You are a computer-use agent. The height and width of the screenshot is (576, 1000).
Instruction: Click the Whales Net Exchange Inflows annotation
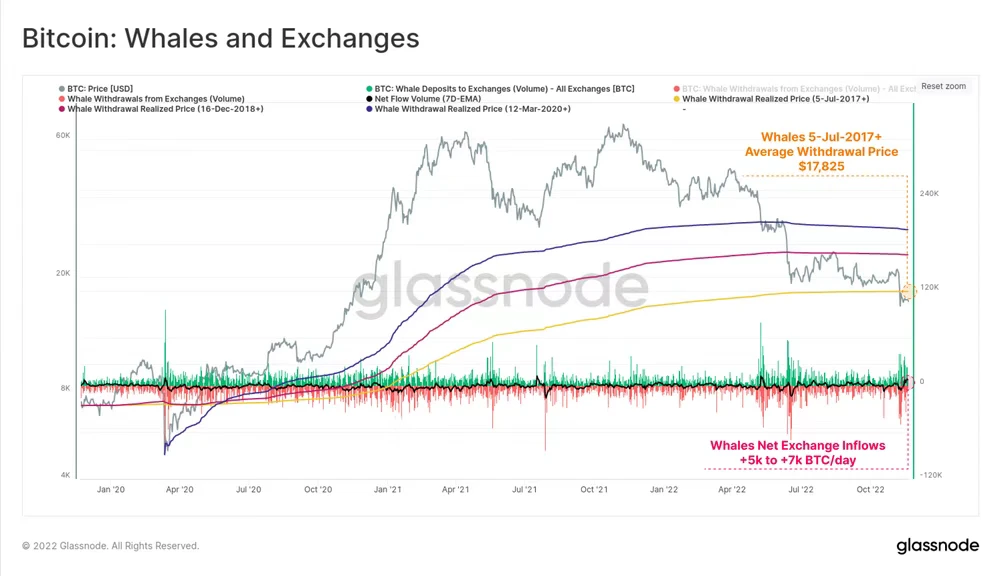point(798,453)
